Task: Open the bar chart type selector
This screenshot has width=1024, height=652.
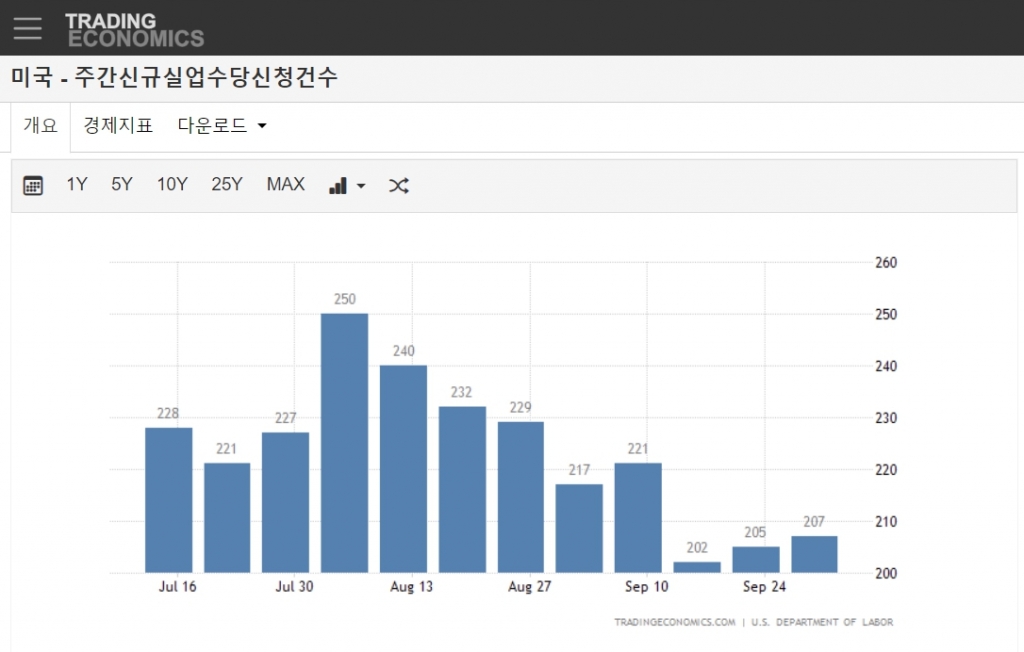Action: [338, 185]
